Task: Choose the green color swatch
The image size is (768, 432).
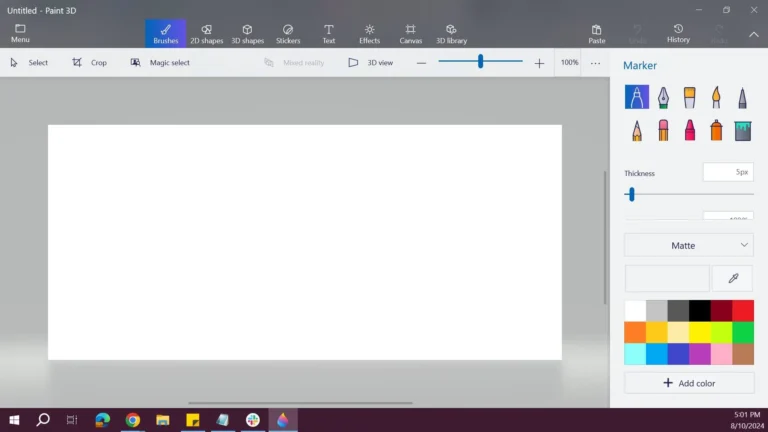Action: coord(743,333)
